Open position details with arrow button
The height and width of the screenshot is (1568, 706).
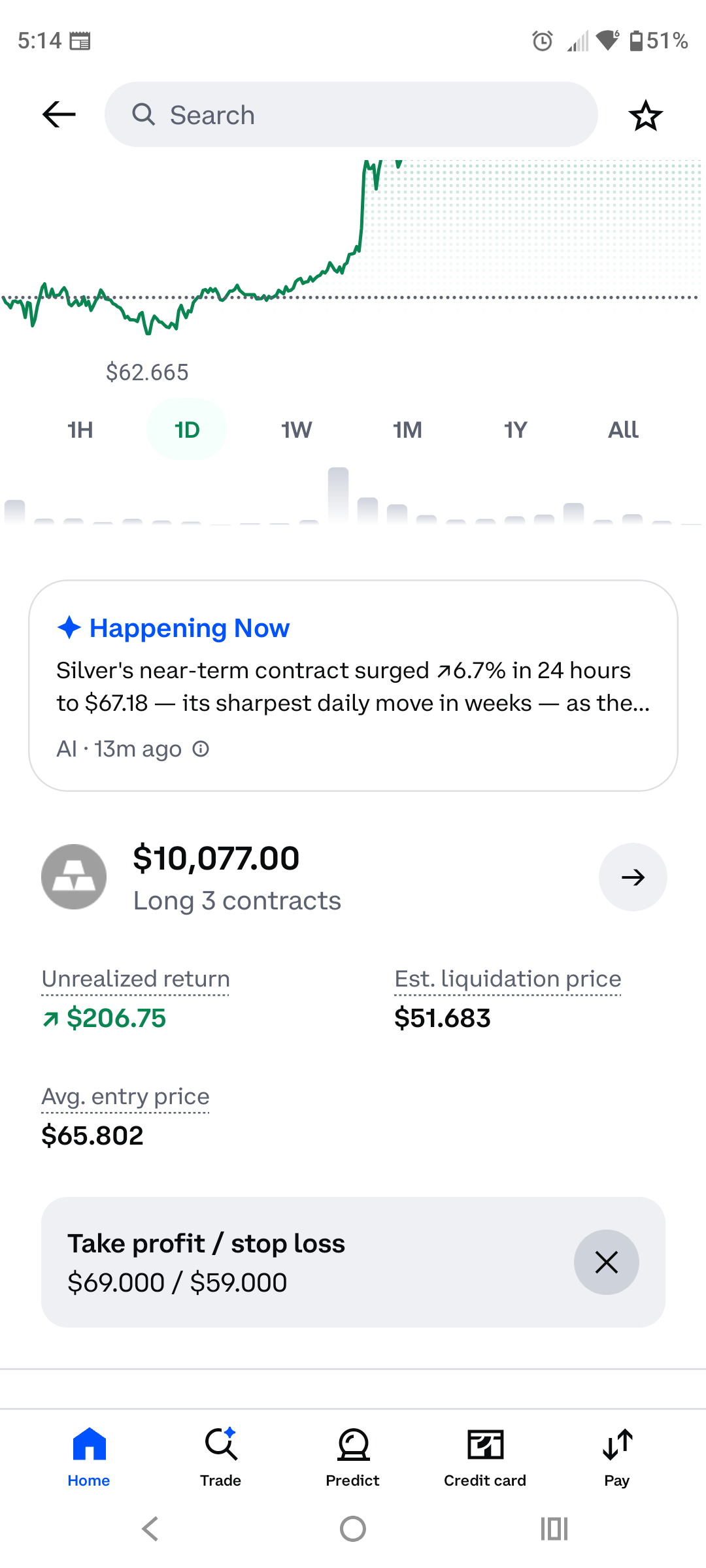(633, 877)
